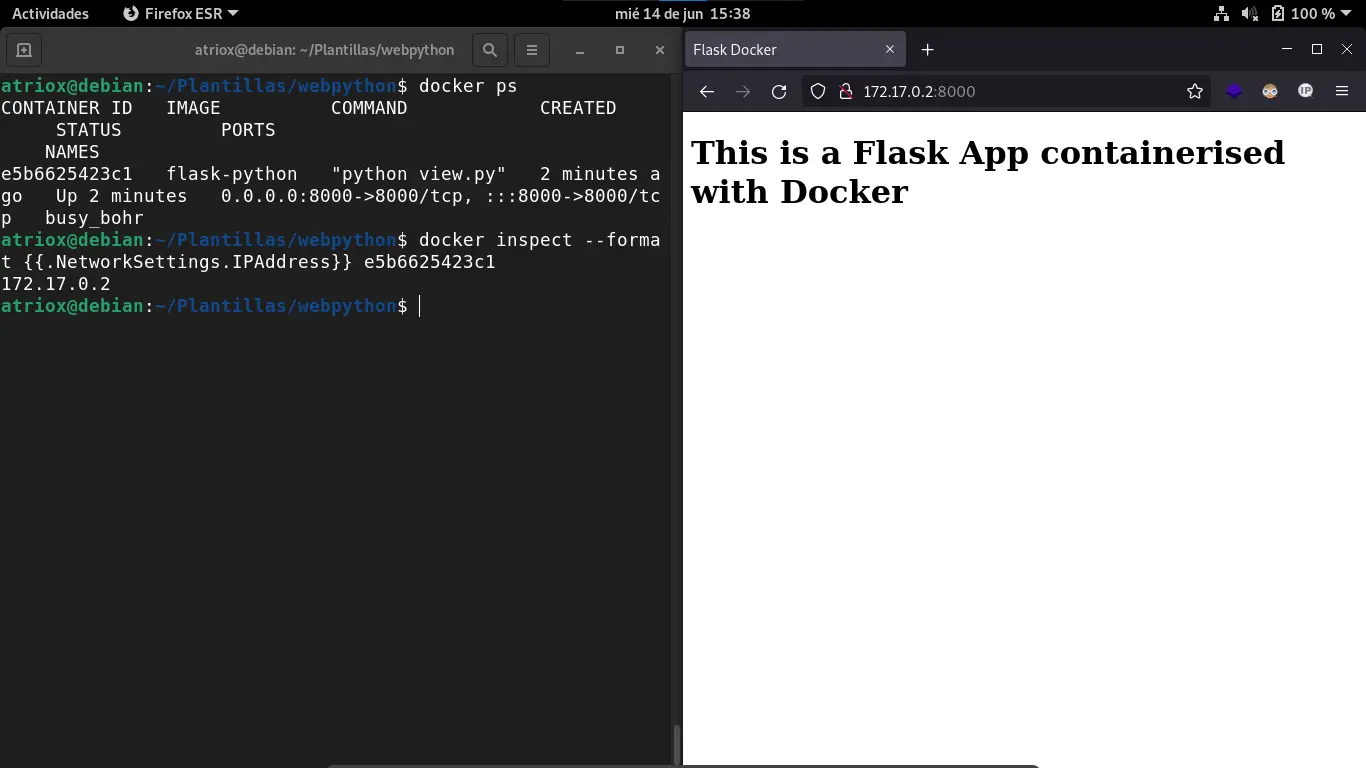This screenshot has height=768, width=1366.
Task: Click the 172.17.0.2 terminal output line
Action: tap(56, 284)
